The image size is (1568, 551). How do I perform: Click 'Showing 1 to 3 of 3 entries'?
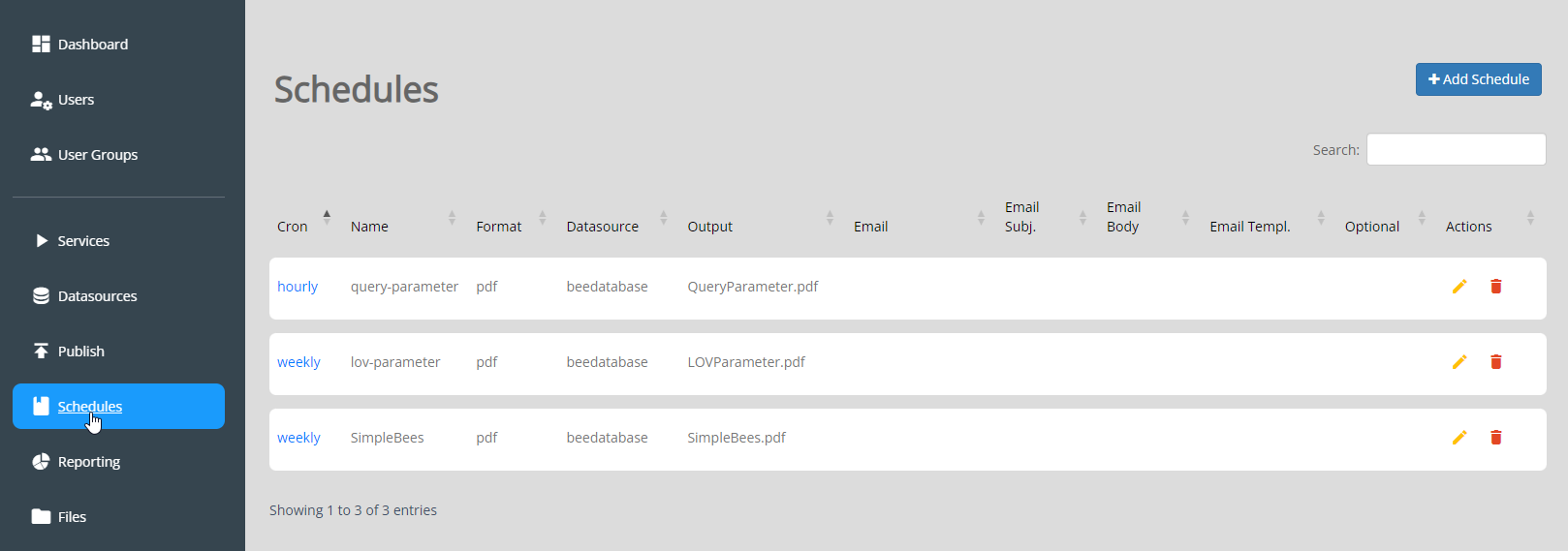353,510
